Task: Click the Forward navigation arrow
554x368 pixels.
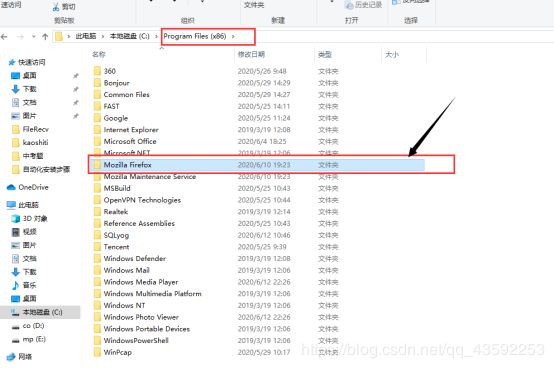Action: 20,36
